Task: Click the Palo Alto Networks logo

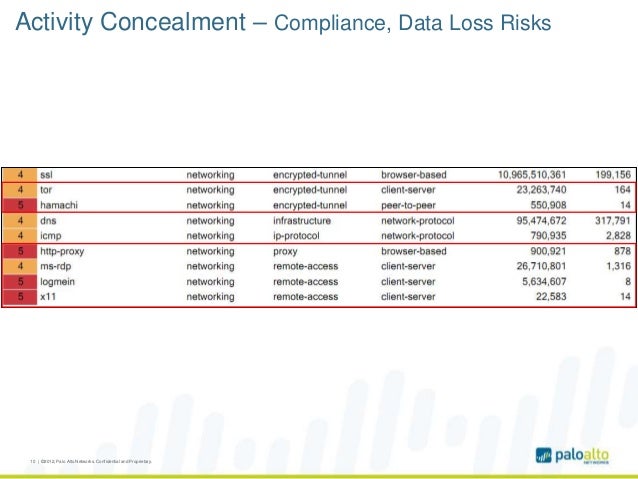Action: (x=572, y=455)
